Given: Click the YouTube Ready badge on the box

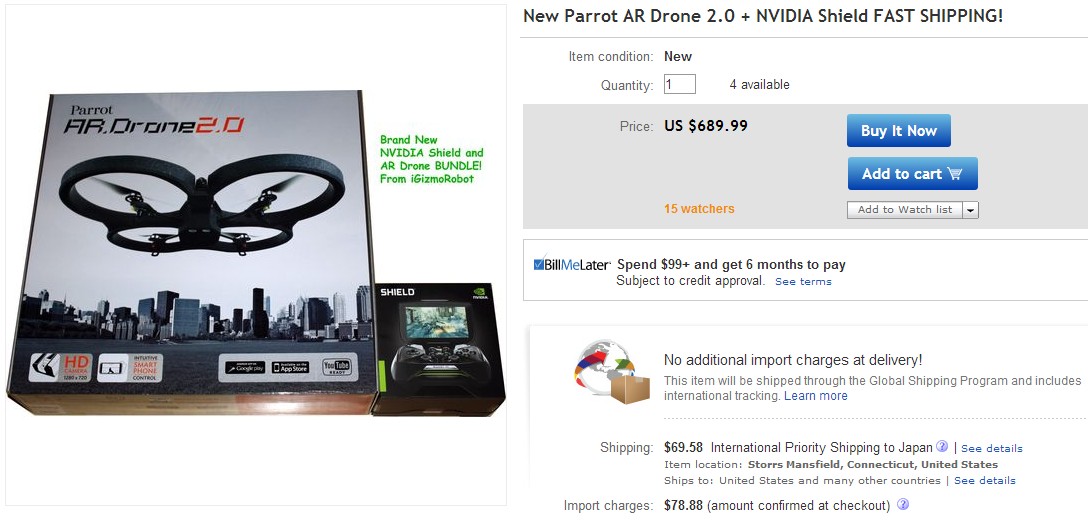Looking at the screenshot, I should coord(336,366).
